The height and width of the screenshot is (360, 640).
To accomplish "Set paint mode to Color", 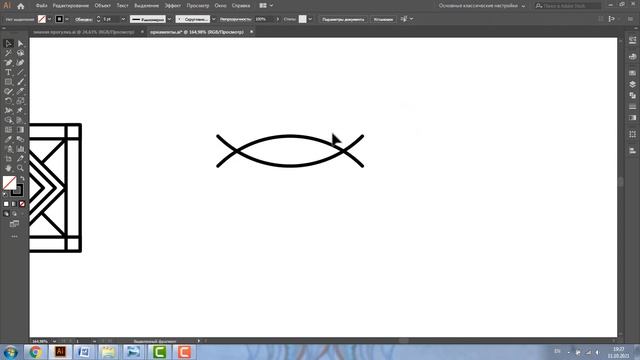I will pyautogui.click(x=6, y=204).
